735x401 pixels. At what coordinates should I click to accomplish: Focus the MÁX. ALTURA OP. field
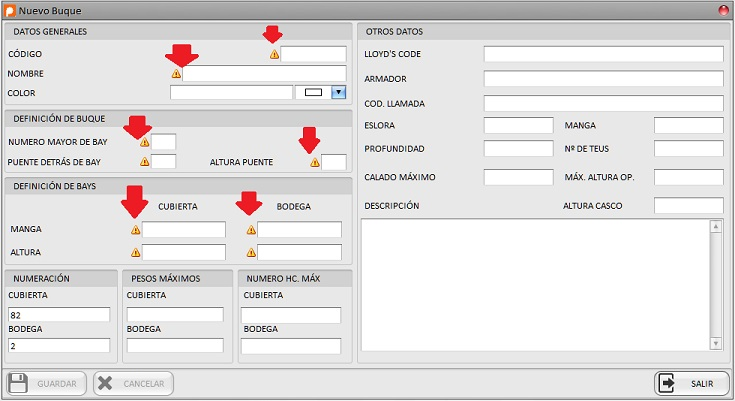(x=689, y=177)
